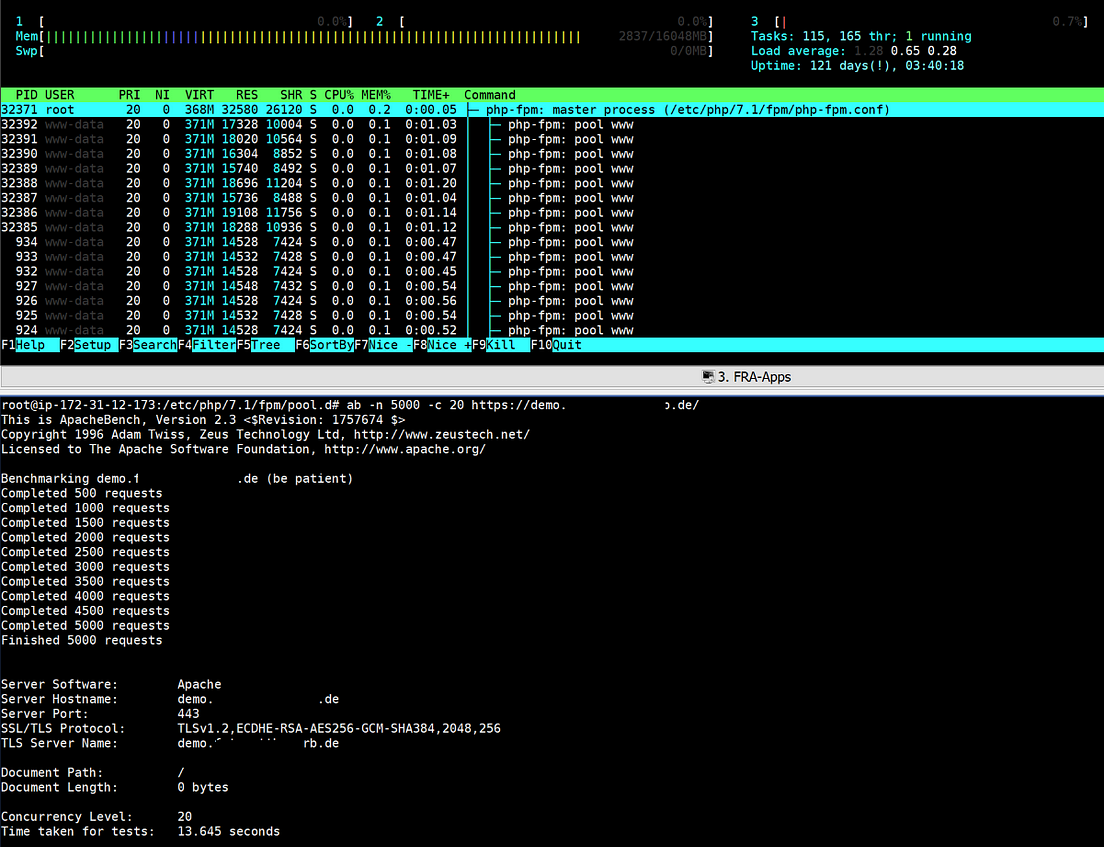Click F9 Kill button
The width and height of the screenshot is (1104, 847).
pyautogui.click(x=501, y=345)
